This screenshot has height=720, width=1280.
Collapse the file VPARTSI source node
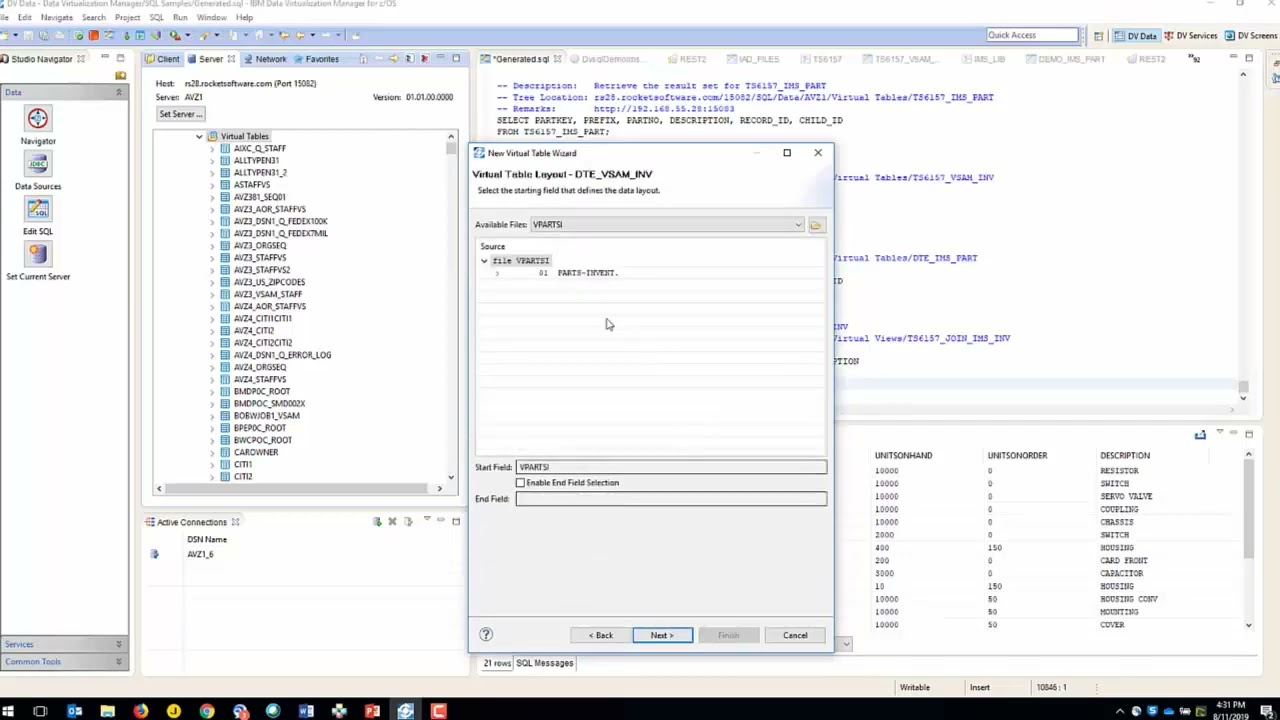point(484,261)
